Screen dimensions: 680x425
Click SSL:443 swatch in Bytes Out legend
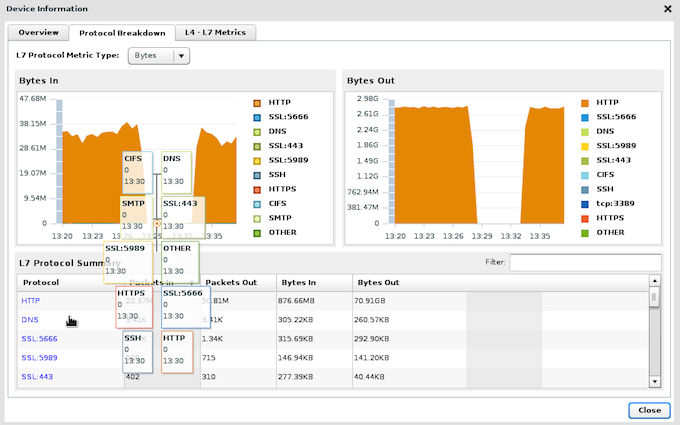click(x=585, y=160)
